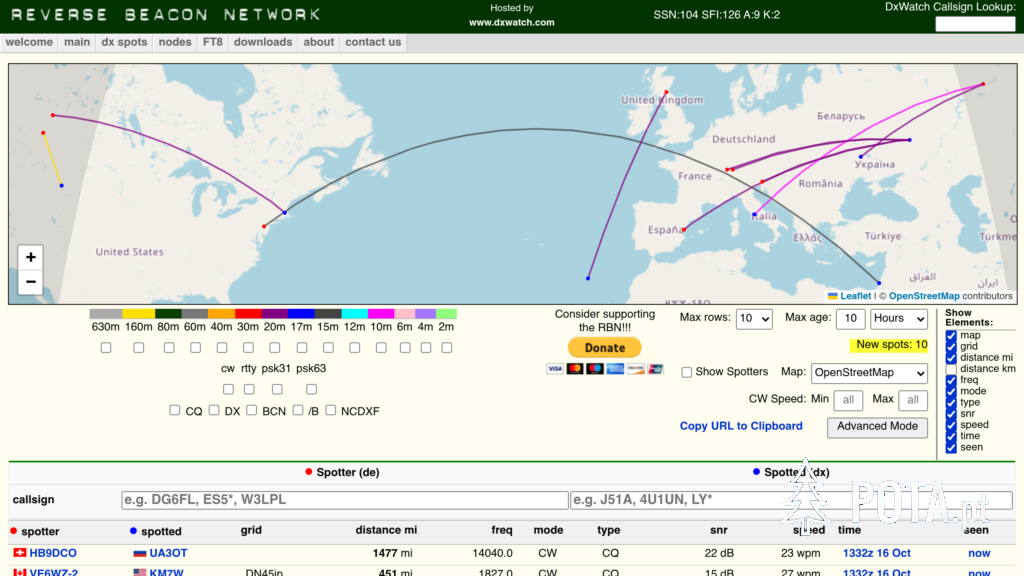Viewport: 1024px width, 576px height.
Task: Click the CW Speed Min field
Action: click(x=848, y=400)
